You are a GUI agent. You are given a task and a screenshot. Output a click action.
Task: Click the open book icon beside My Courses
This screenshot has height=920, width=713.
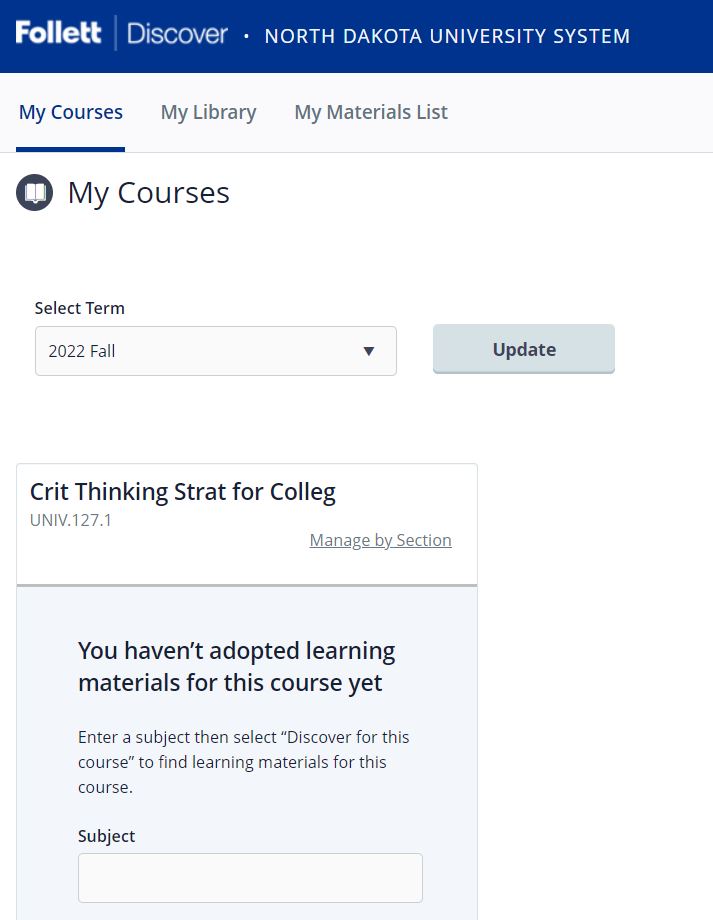35,192
